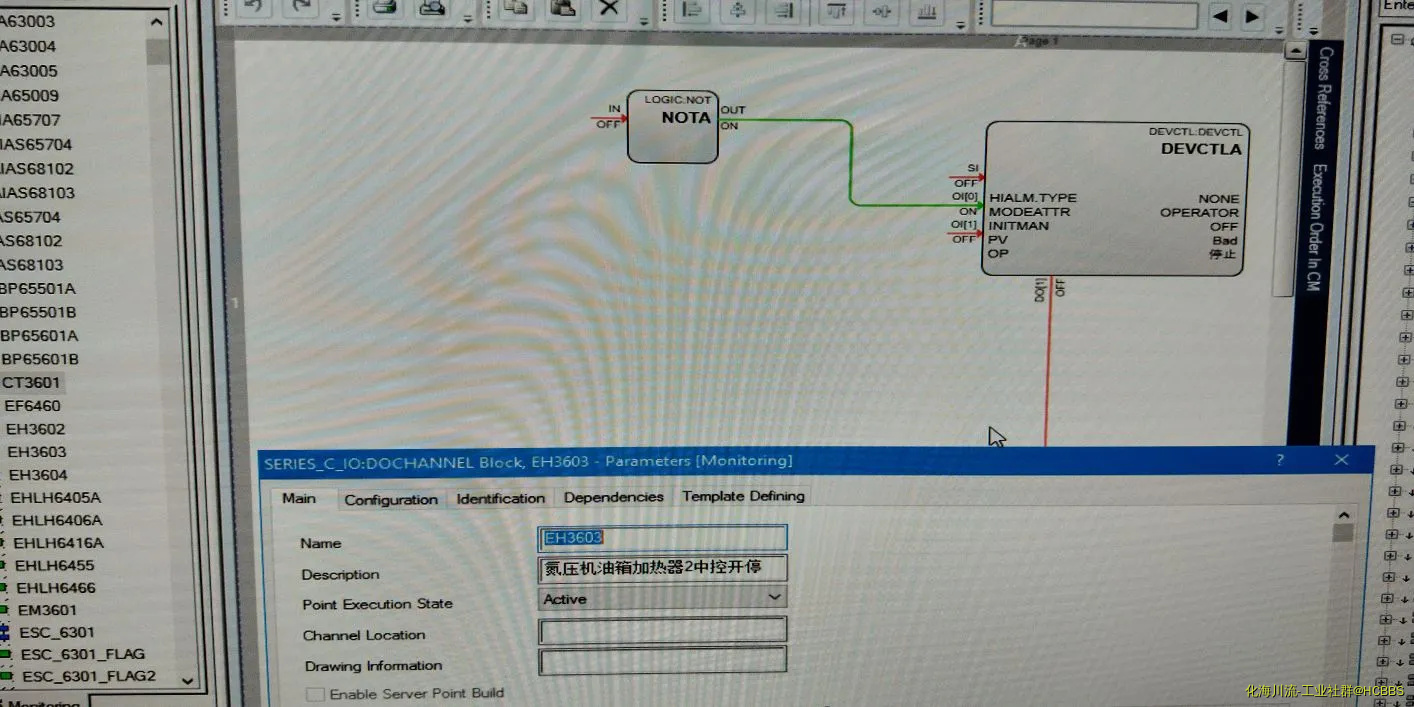Switch to the Configuration tab
Viewport: 1414px width, 707px height.
tap(391, 499)
